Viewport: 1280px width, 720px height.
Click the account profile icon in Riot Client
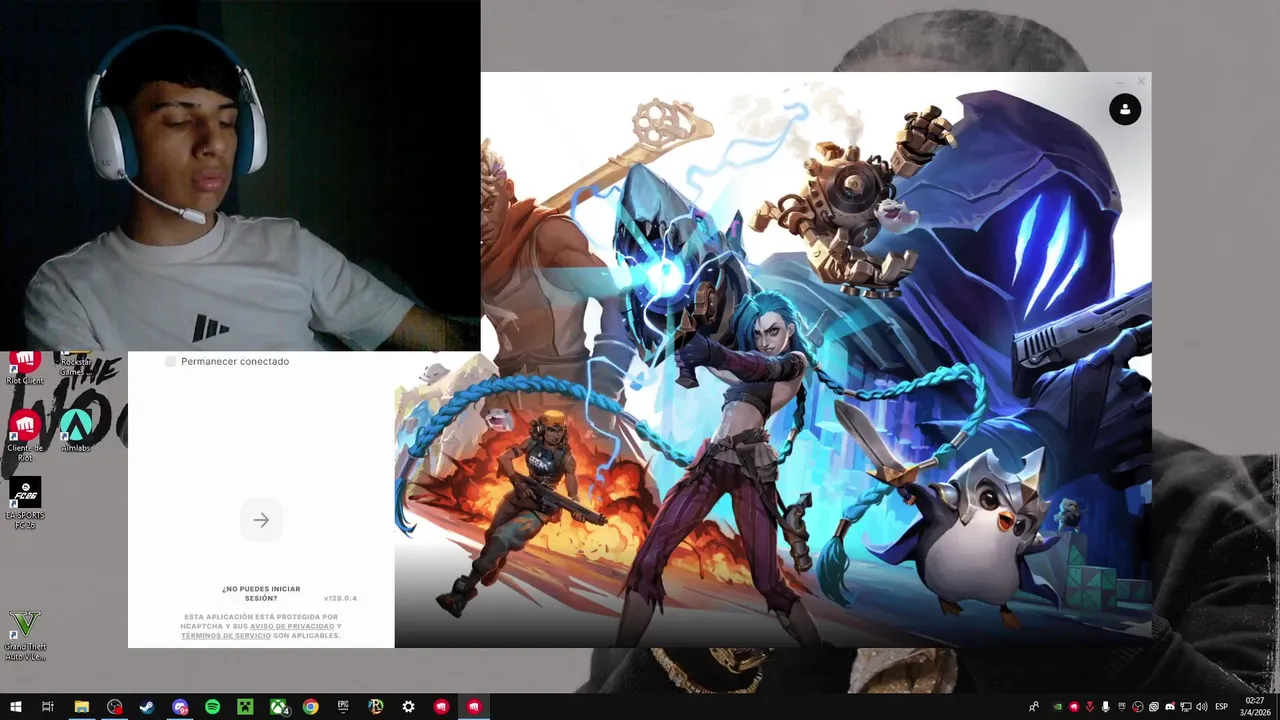(x=1125, y=109)
